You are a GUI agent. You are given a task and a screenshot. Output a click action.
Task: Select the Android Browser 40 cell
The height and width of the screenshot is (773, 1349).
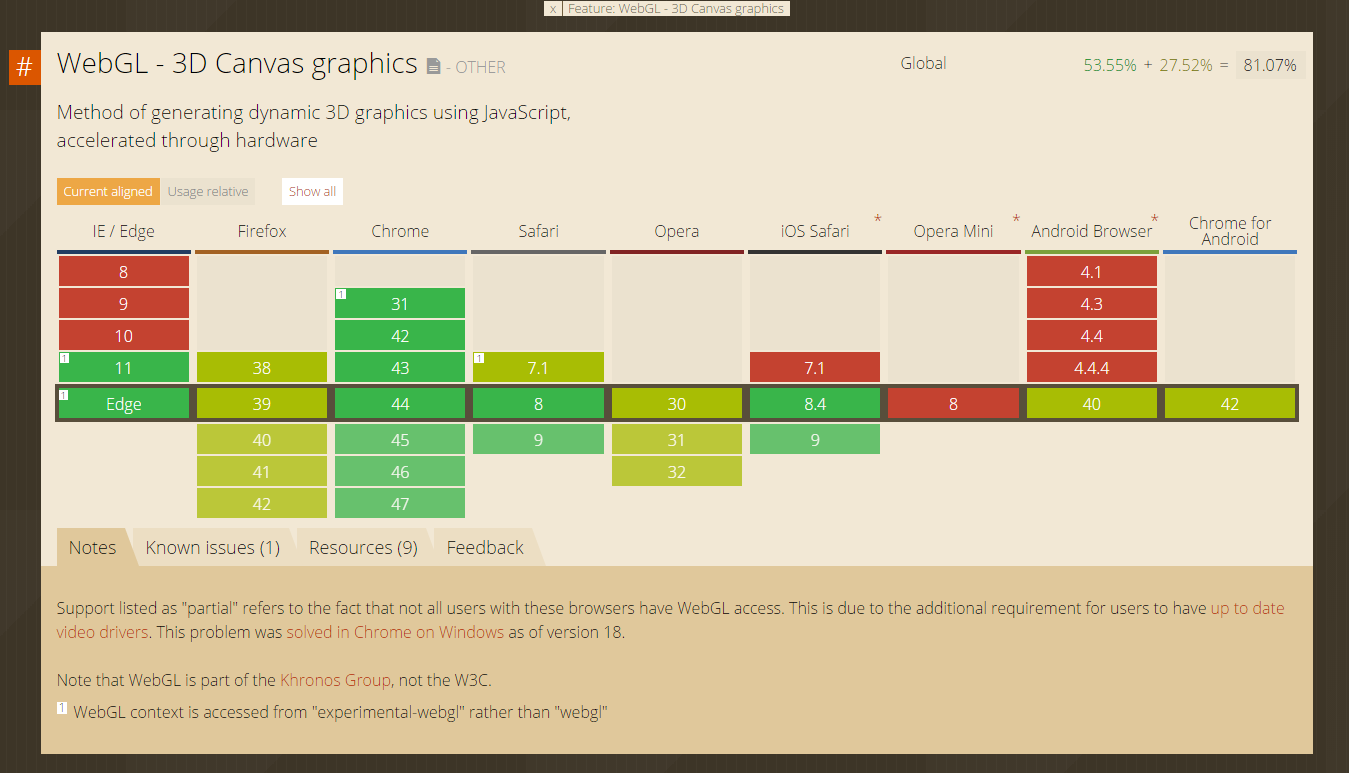[1092, 404]
